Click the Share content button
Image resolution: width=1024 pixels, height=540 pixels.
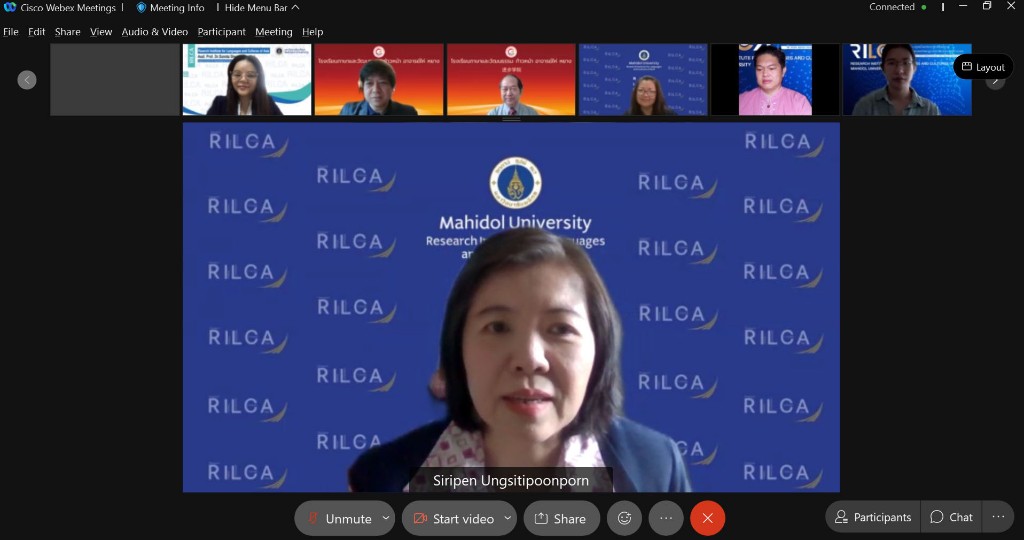pyautogui.click(x=562, y=518)
